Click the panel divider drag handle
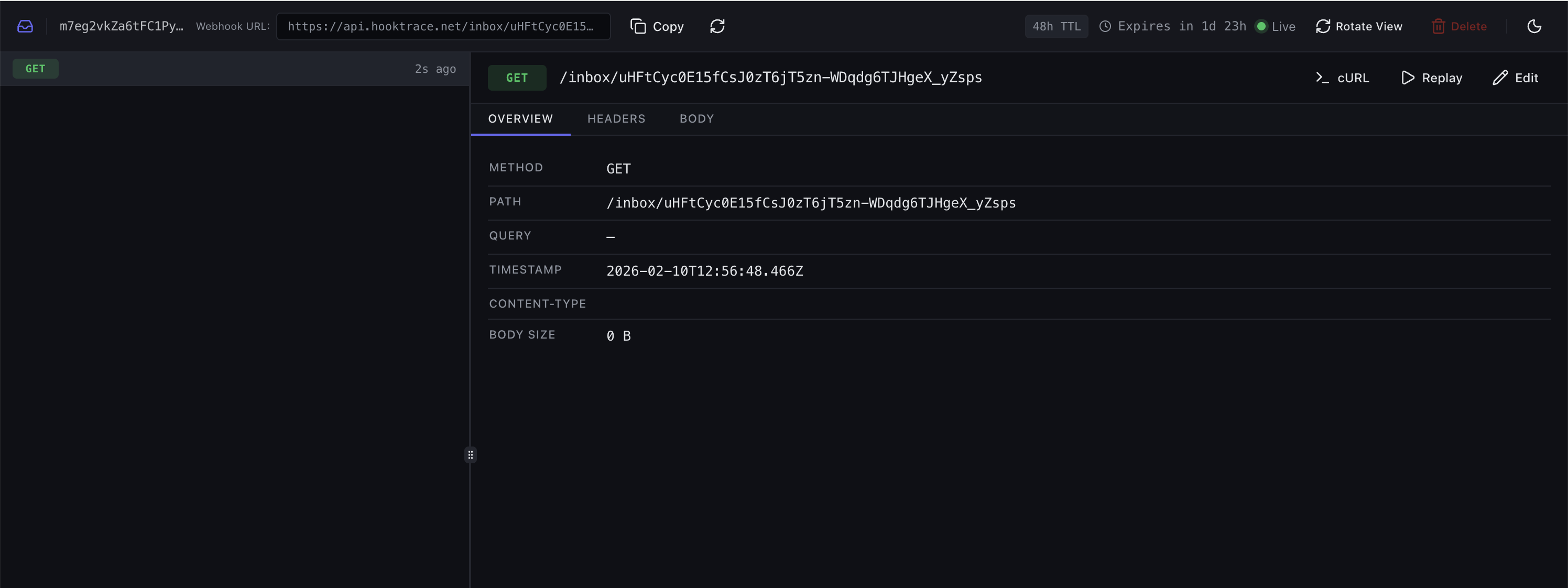1568x588 pixels. point(471,454)
